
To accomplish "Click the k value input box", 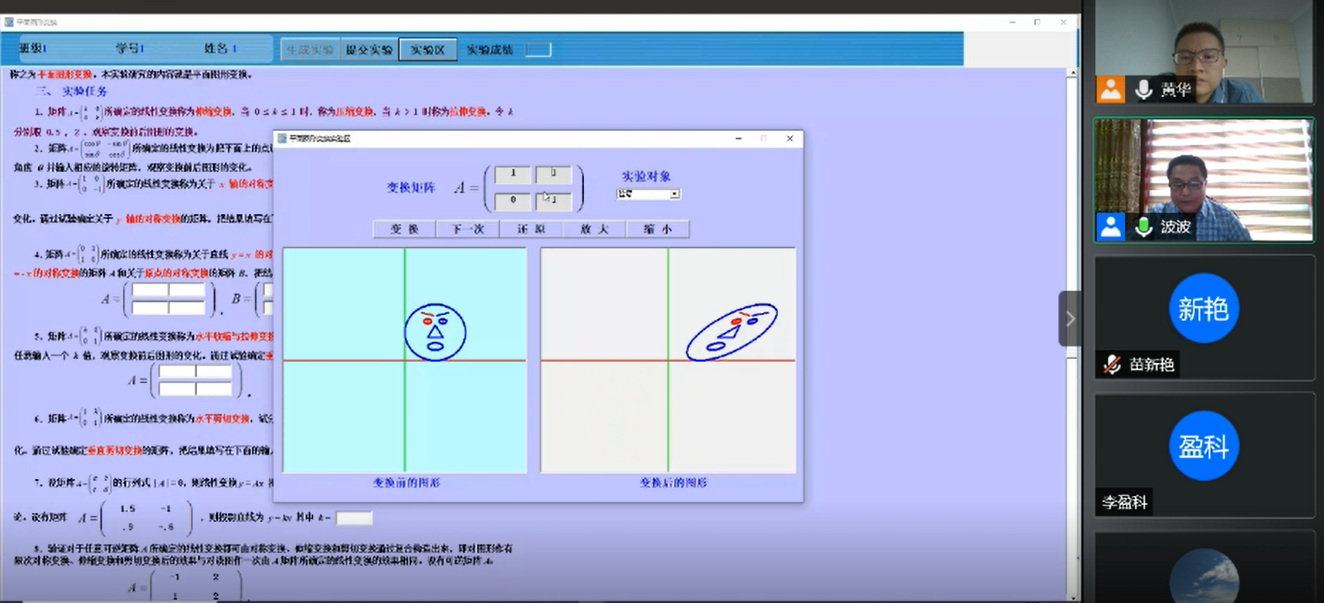I will [x=354, y=518].
